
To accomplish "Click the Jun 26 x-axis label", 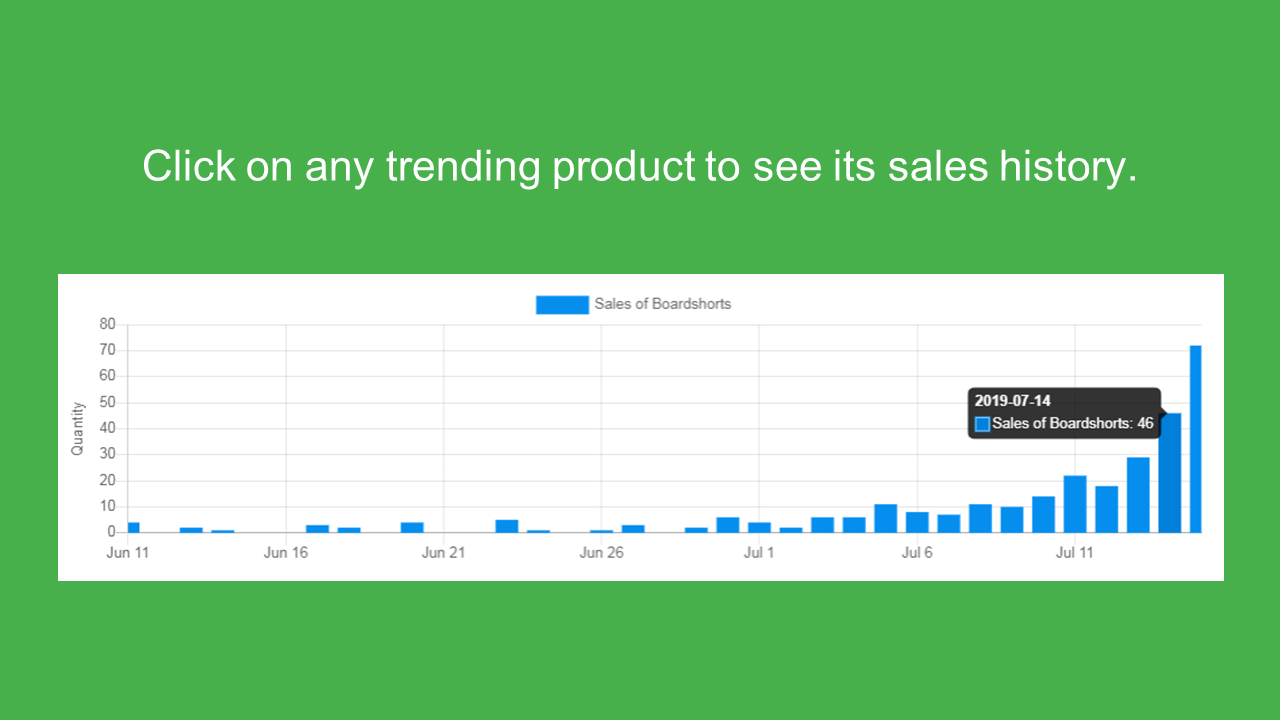I will tap(601, 553).
